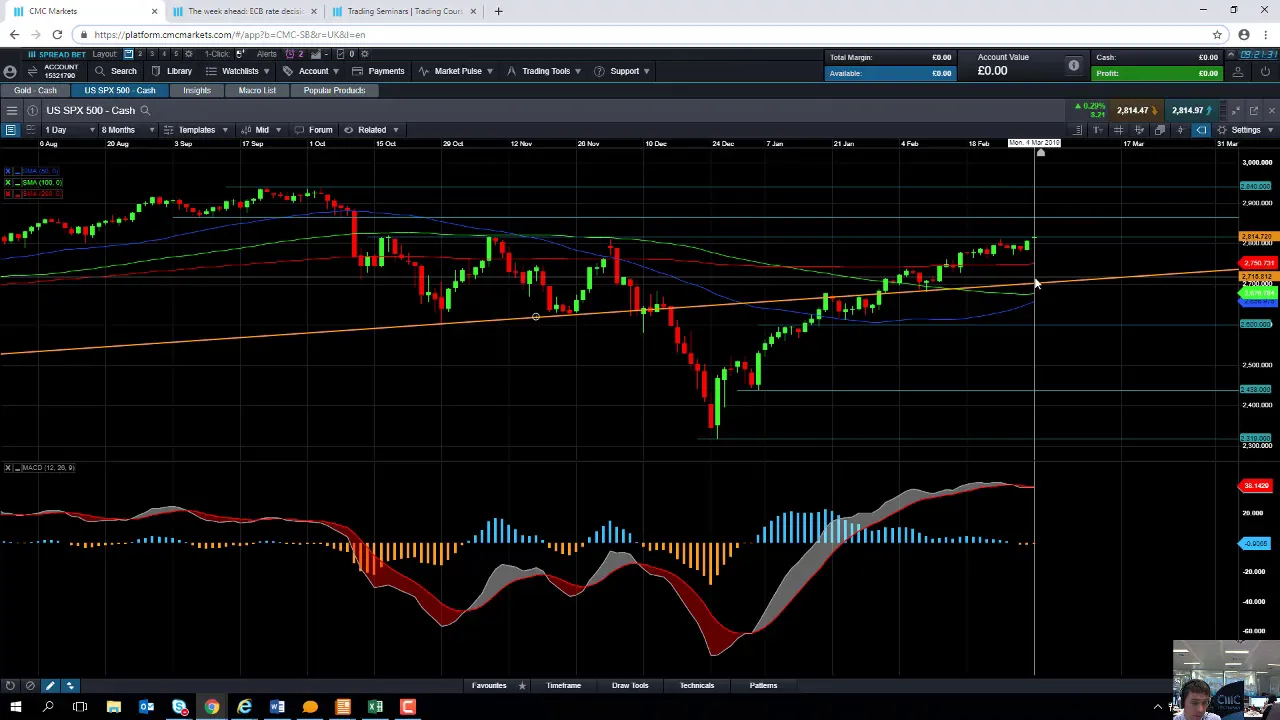Image resolution: width=1280 pixels, height=720 pixels.
Task: Open the 8 Months range dropdown
Action: coord(127,130)
